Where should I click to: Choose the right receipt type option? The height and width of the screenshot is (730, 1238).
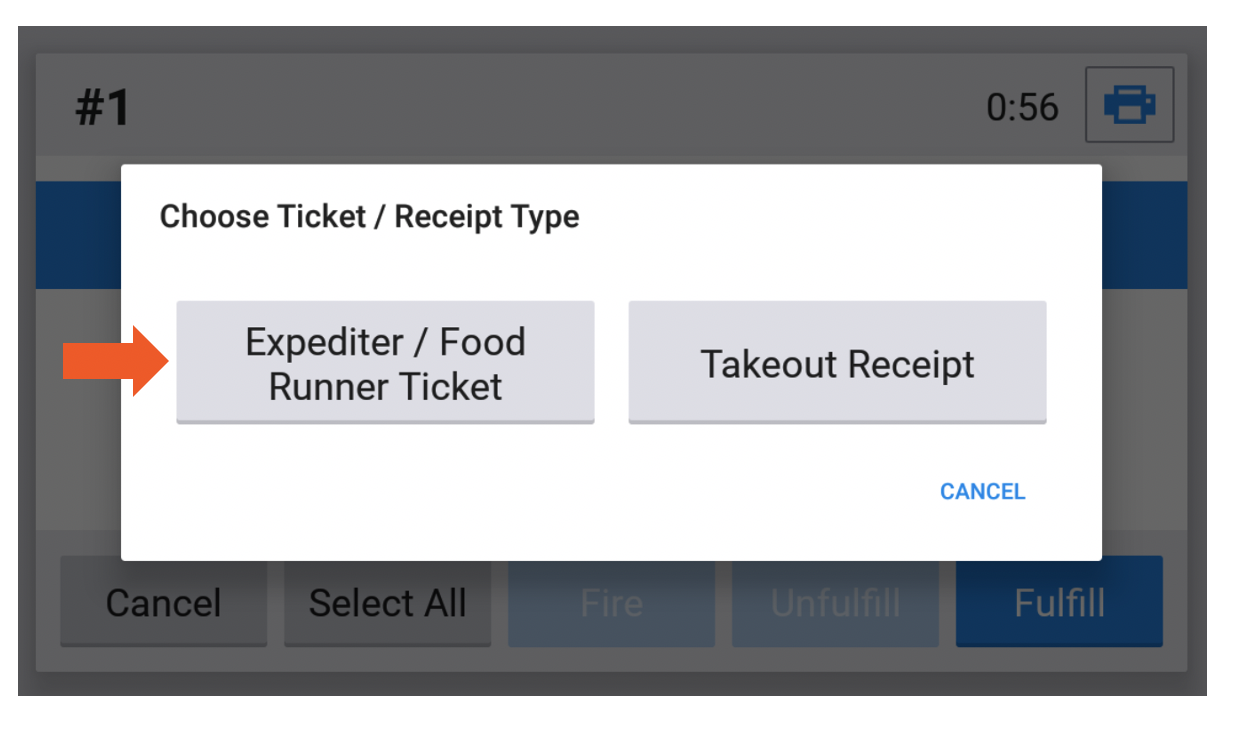coord(837,363)
